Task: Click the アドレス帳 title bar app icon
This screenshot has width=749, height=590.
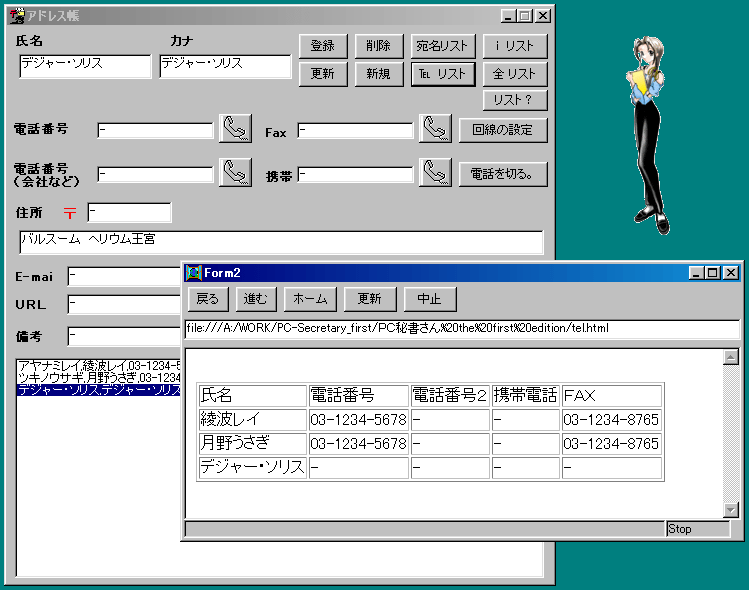Action: click(x=17, y=16)
